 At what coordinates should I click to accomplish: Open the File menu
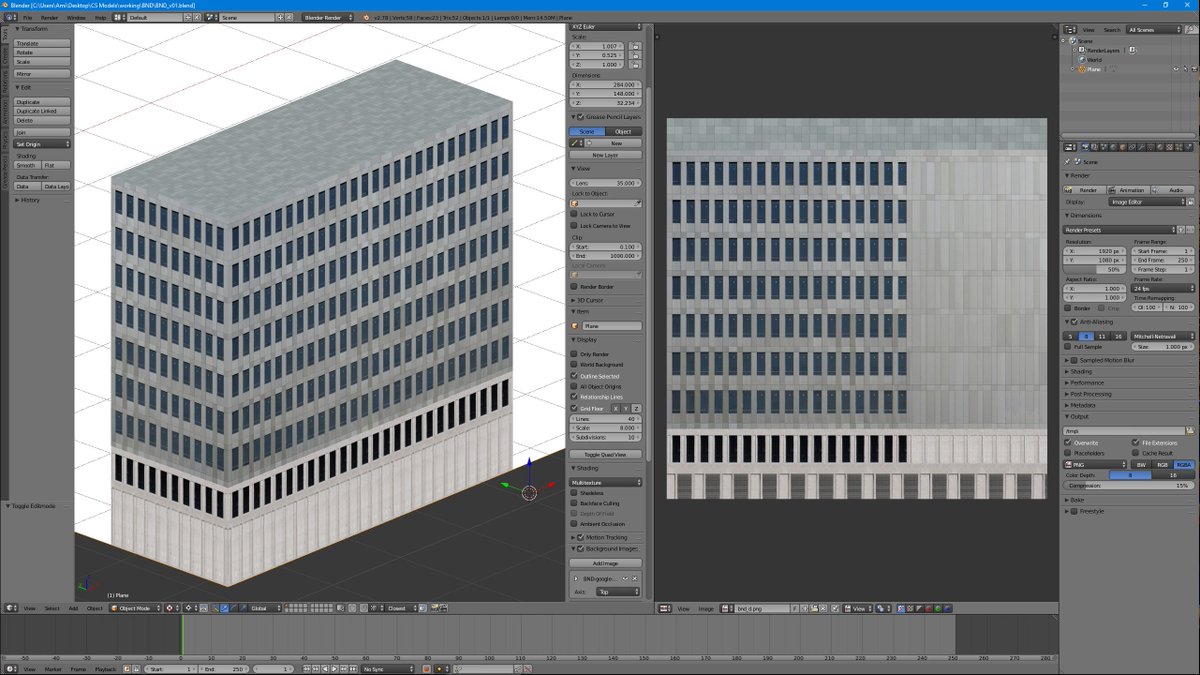click(28, 17)
